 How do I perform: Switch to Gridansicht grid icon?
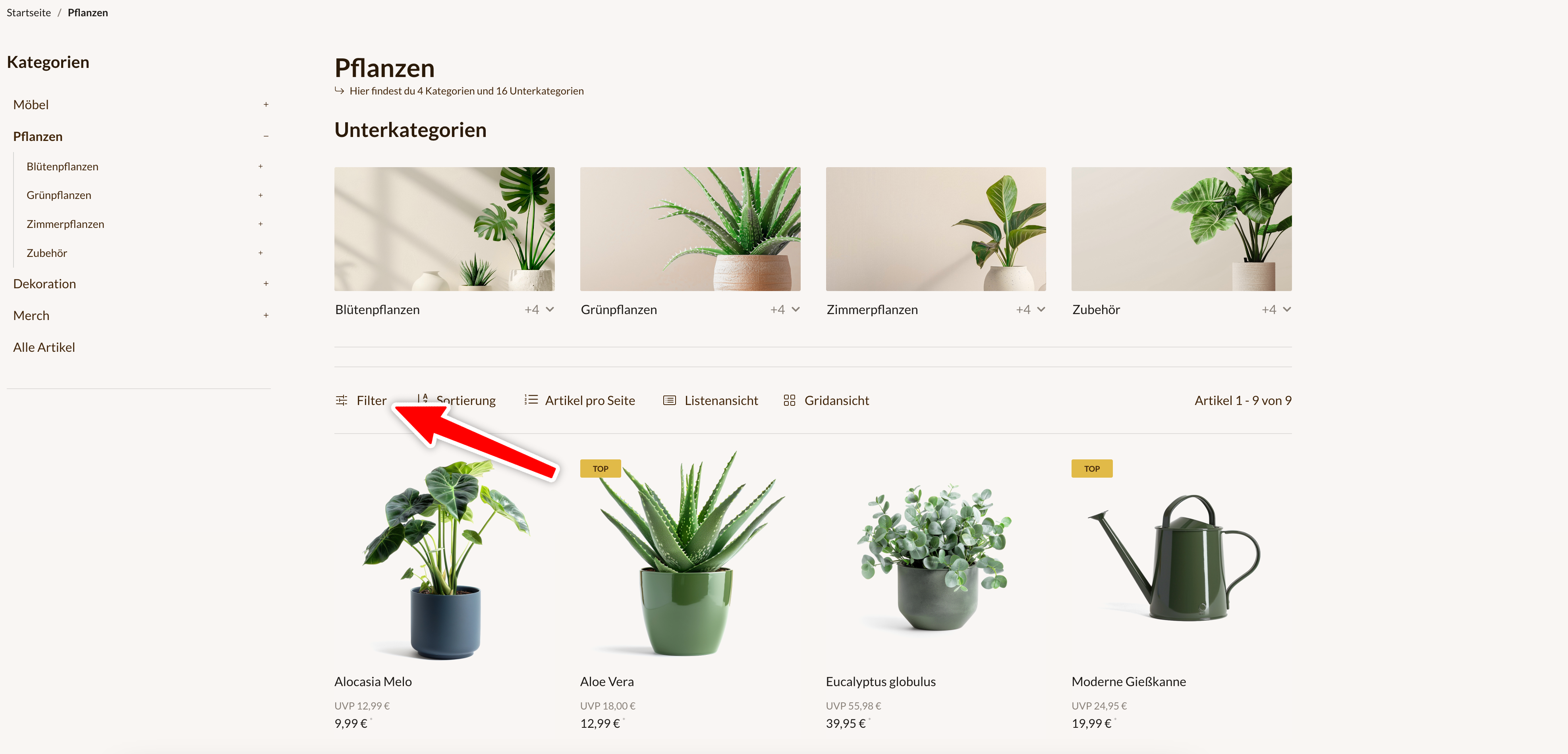pos(790,401)
